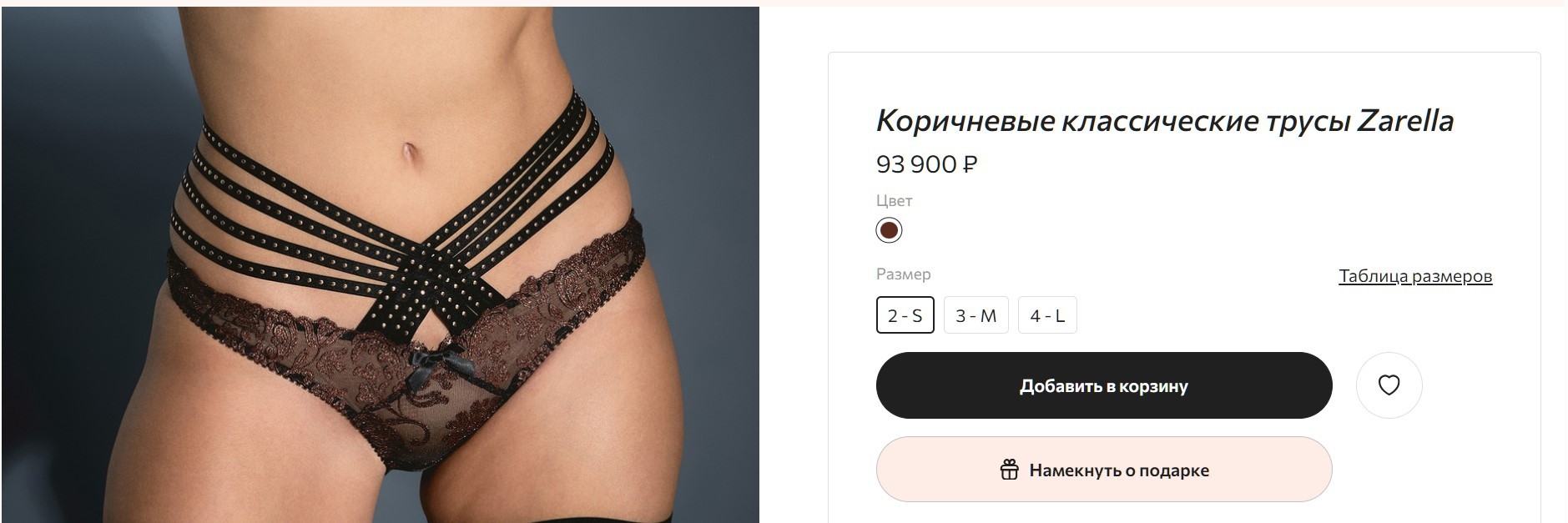The width and height of the screenshot is (1568, 523).
Task: Click the gift box icon
Action: click(1009, 470)
